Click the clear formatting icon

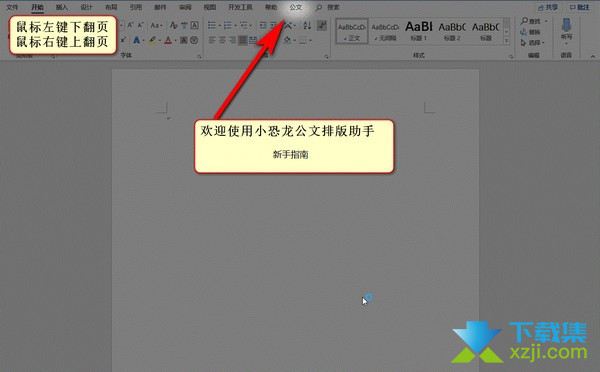pyautogui.click(x=174, y=26)
